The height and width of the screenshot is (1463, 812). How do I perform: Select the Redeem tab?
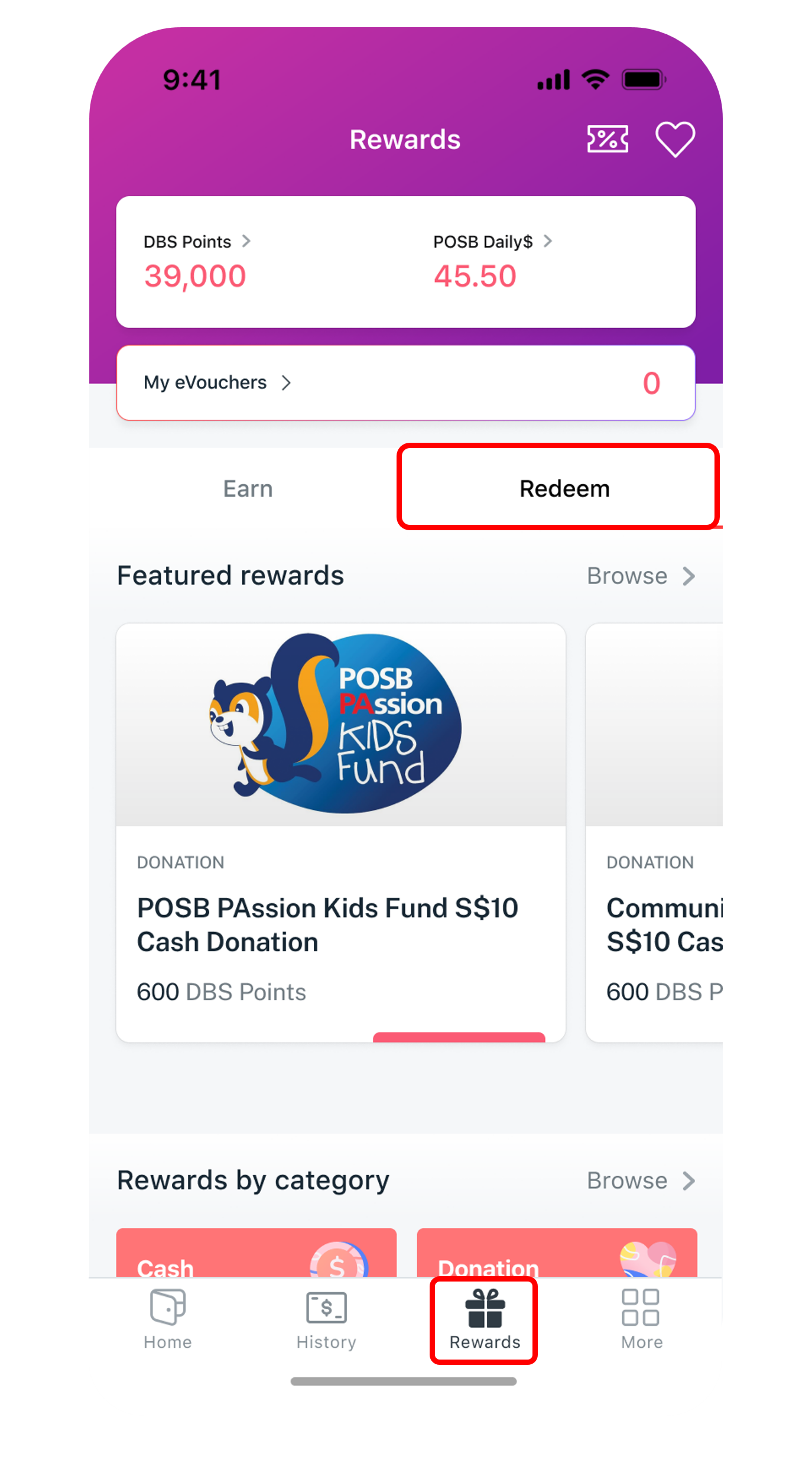click(x=564, y=489)
